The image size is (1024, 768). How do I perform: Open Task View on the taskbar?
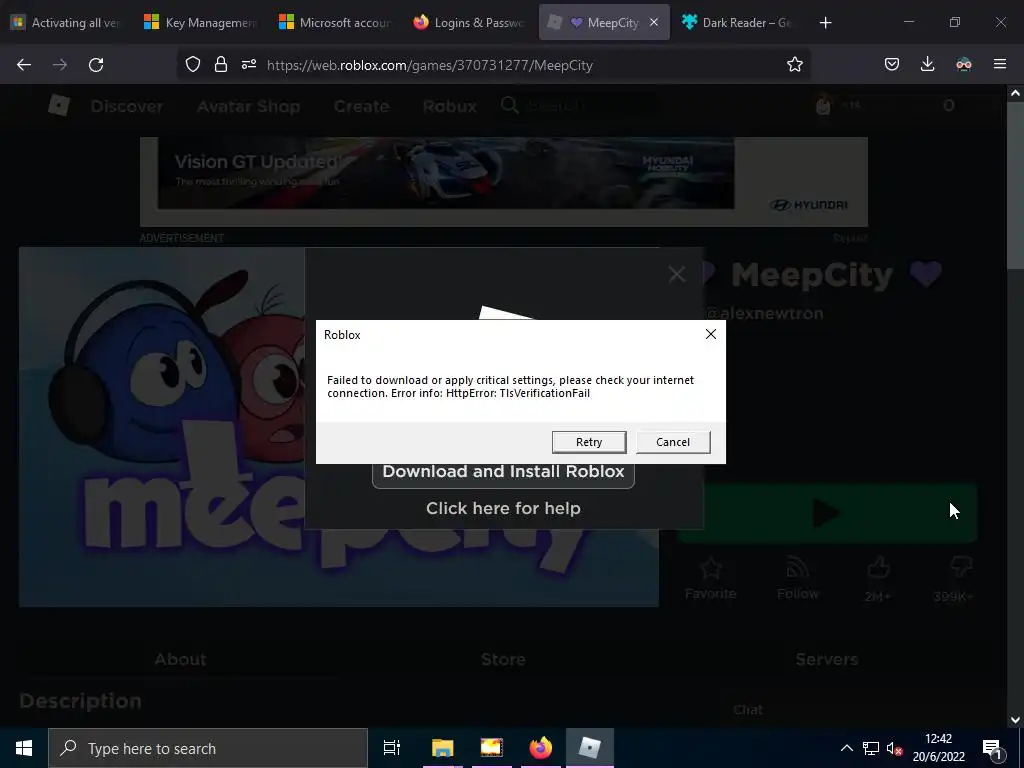[x=392, y=748]
